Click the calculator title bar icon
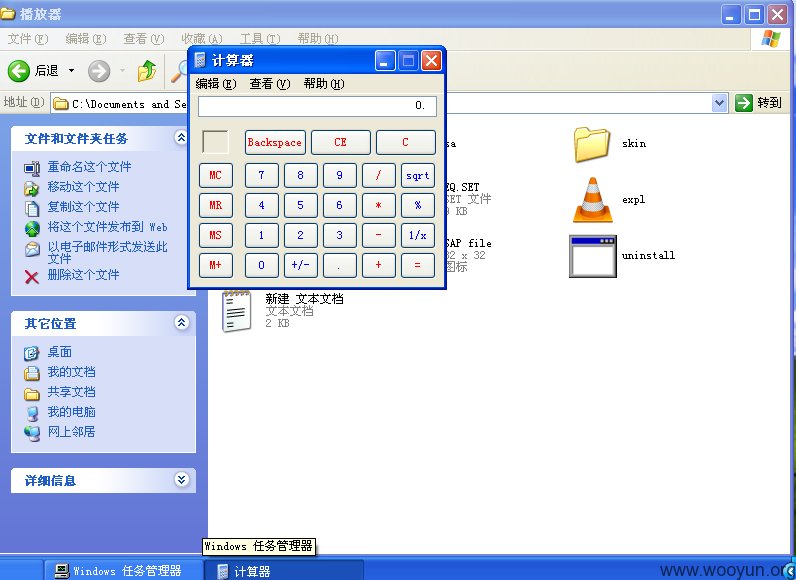Viewport: 796px width, 580px height. coord(200,60)
